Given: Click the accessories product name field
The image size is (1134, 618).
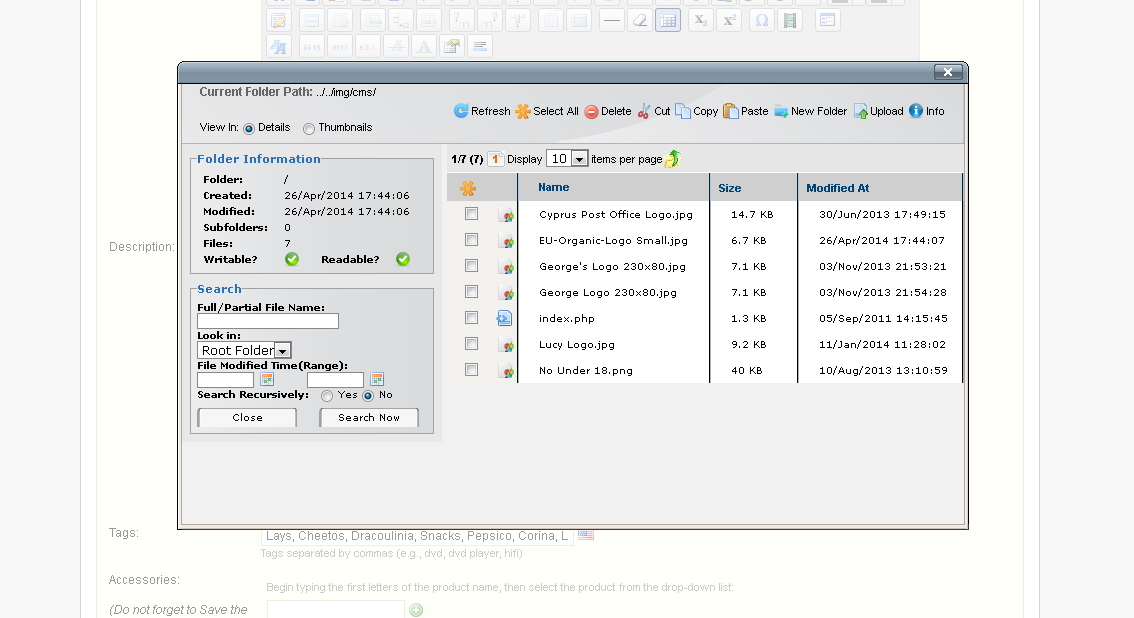Looking at the screenshot, I should pos(336,609).
